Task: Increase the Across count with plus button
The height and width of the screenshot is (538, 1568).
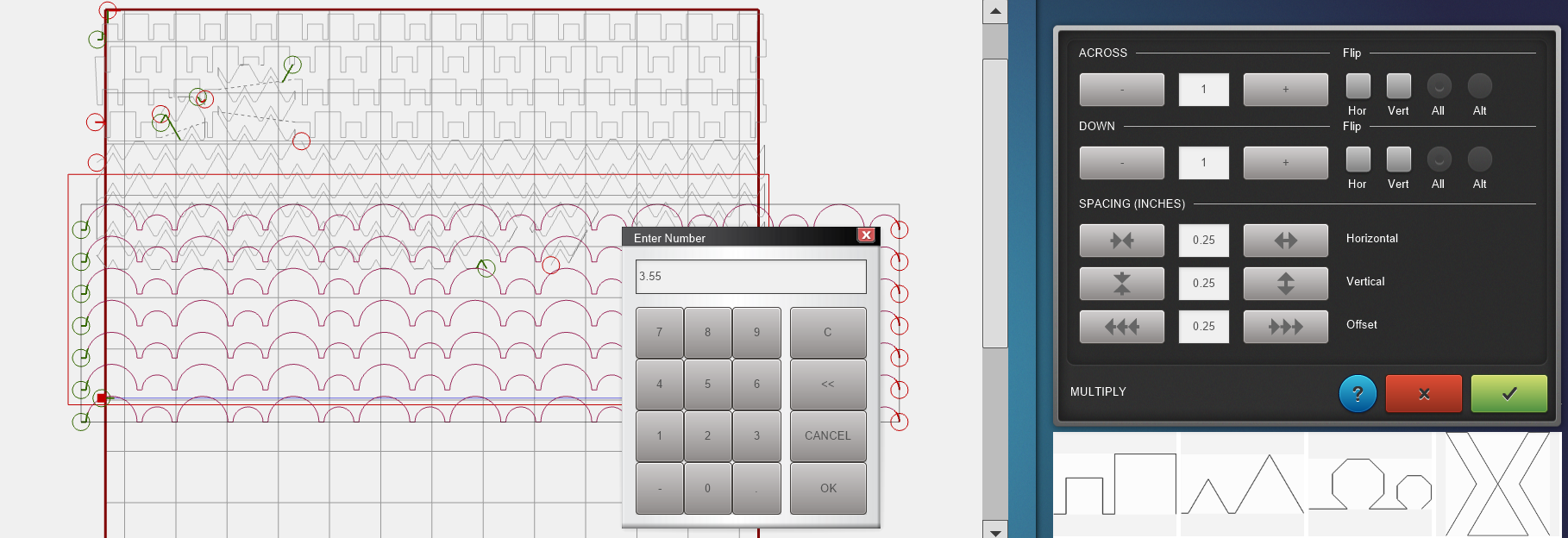Action: [x=1285, y=90]
